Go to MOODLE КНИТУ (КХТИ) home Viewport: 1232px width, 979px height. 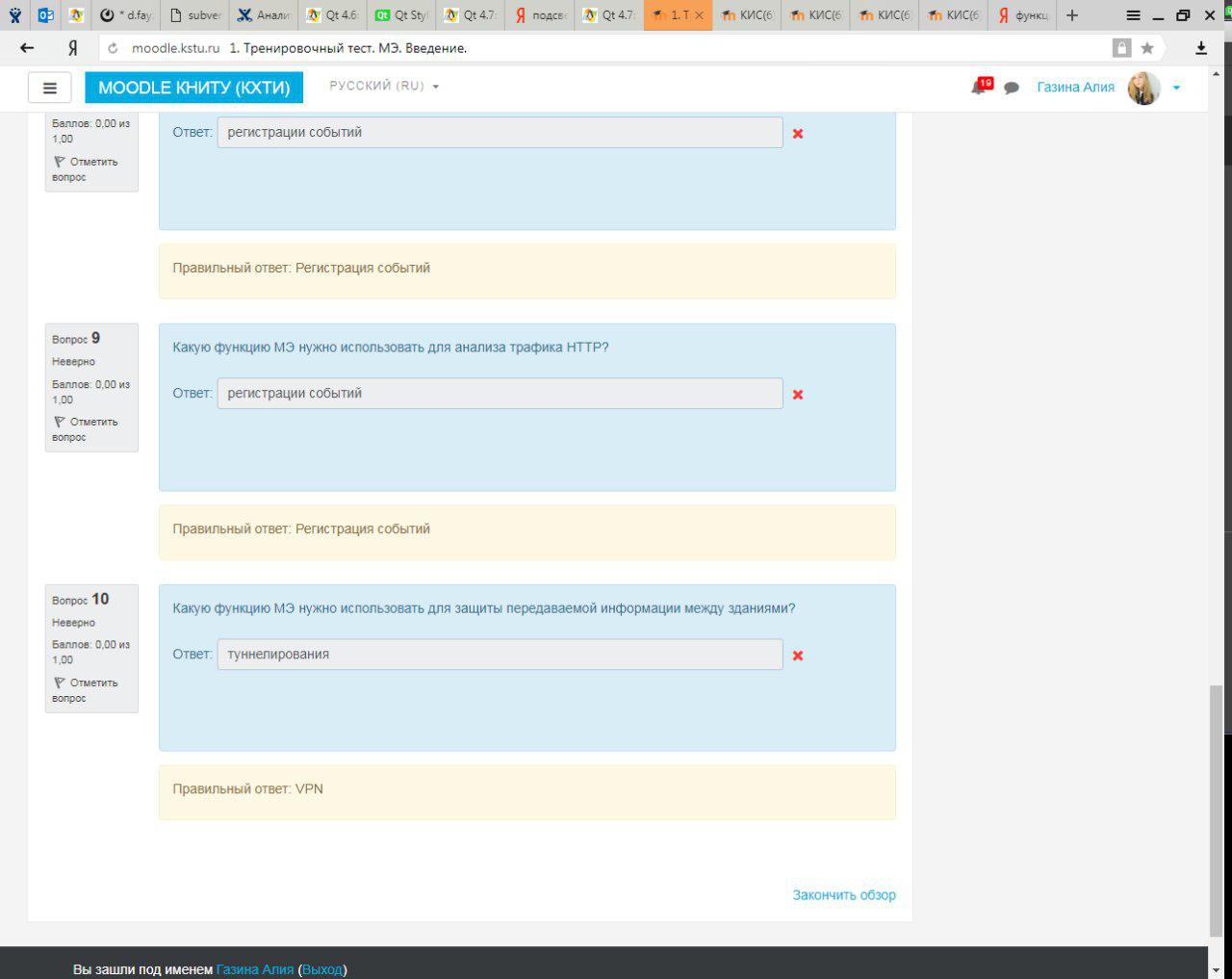coord(193,88)
